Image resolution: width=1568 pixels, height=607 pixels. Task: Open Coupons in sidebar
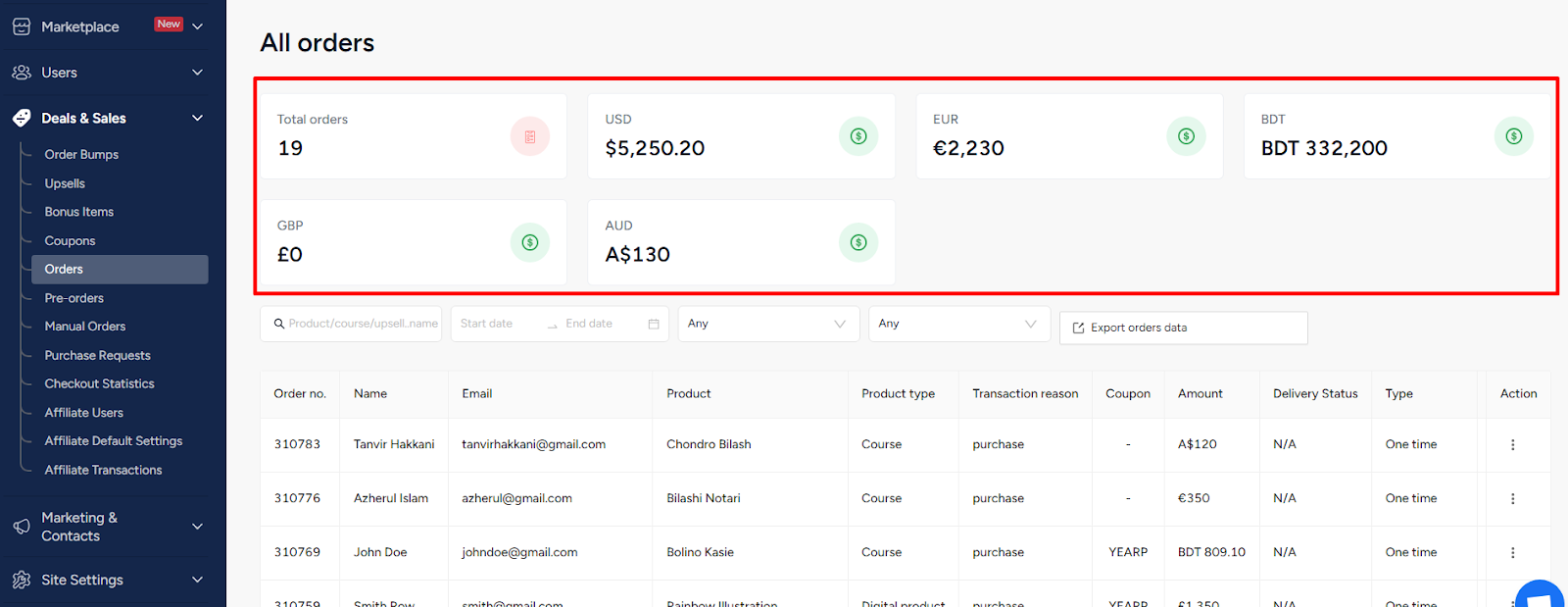coord(70,241)
